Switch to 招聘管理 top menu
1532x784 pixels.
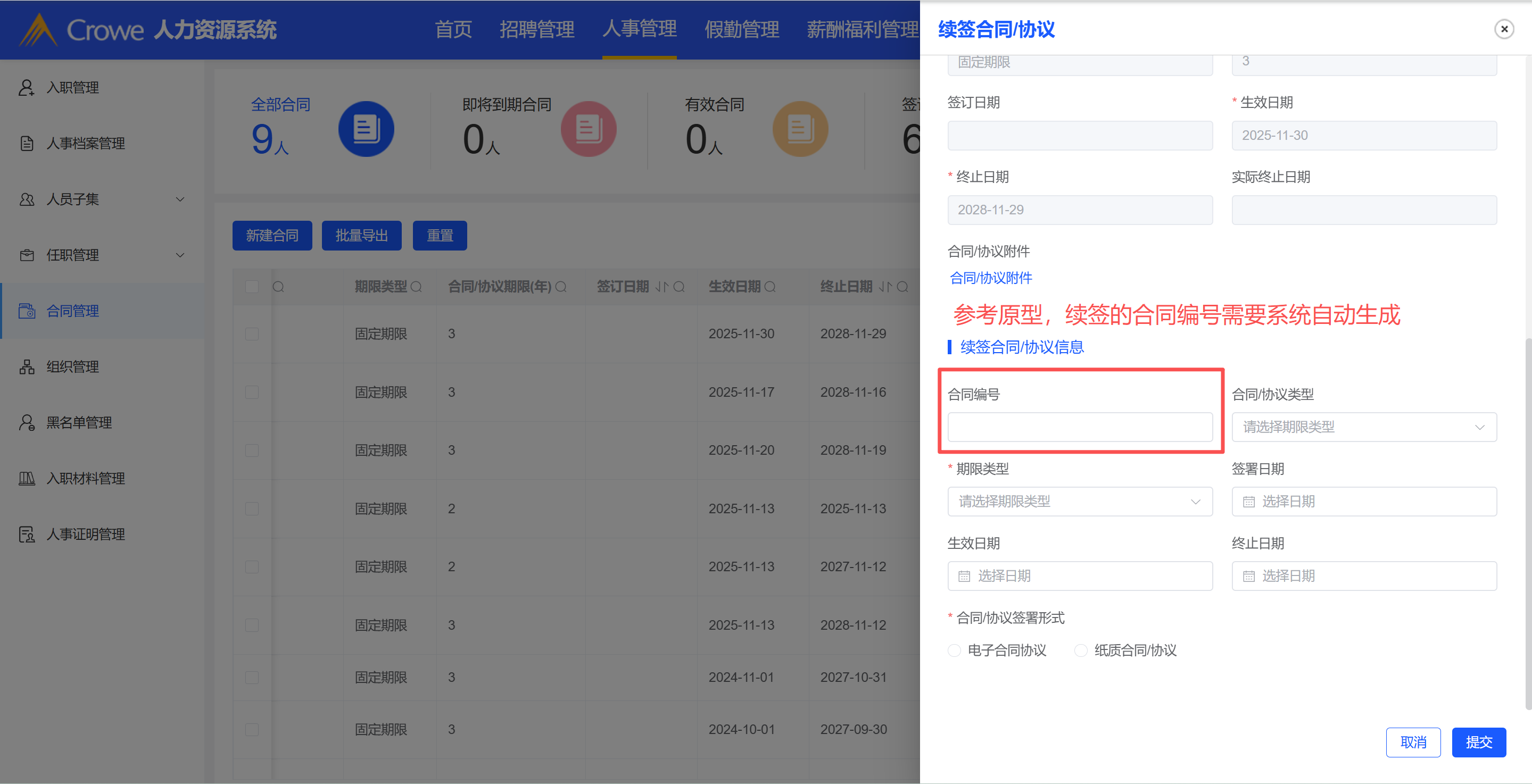coord(536,29)
